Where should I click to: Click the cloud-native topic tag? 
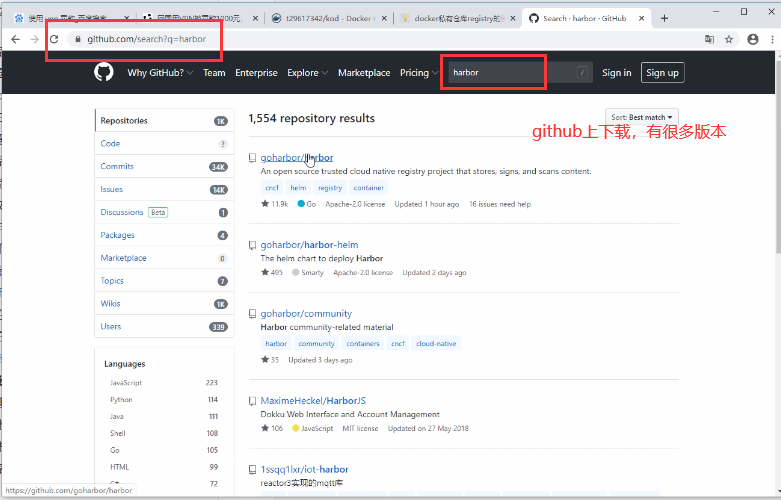436,344
